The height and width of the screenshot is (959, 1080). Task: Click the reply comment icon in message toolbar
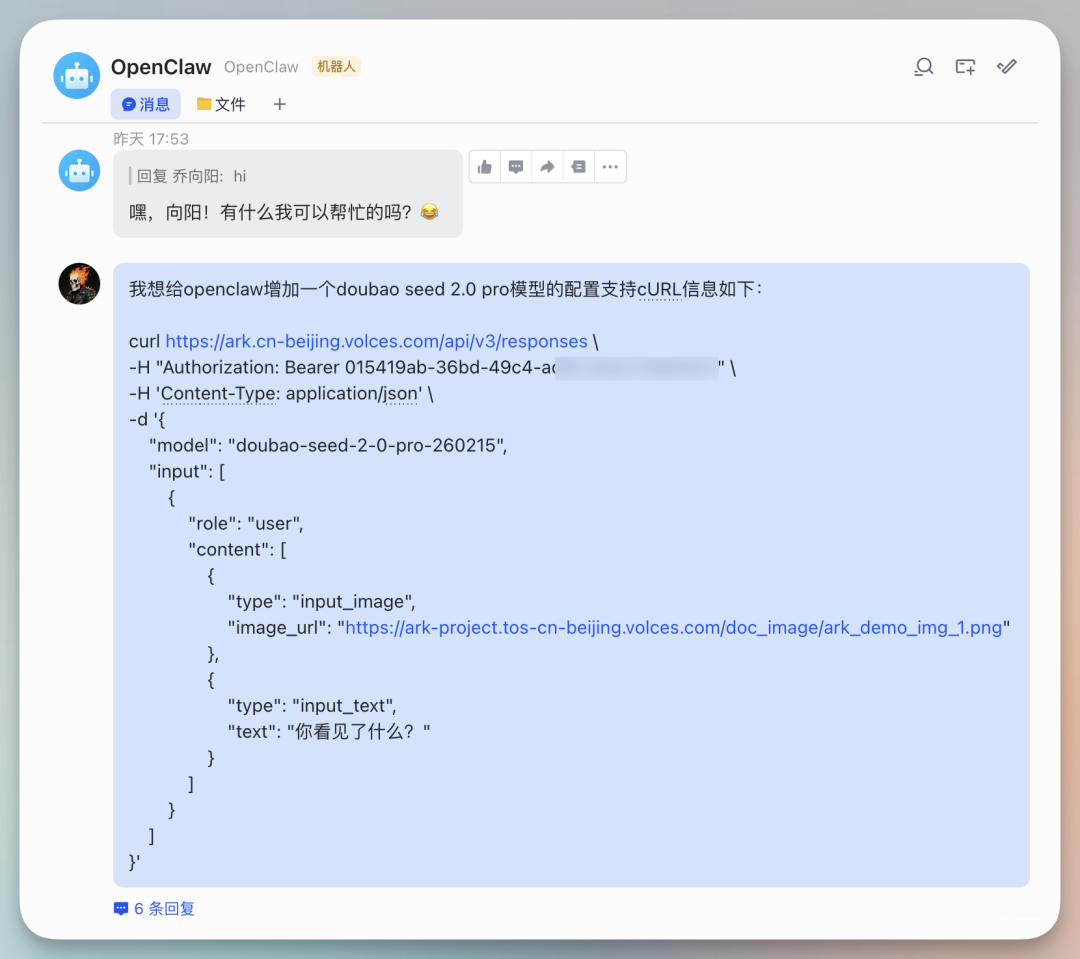point(516,167)
